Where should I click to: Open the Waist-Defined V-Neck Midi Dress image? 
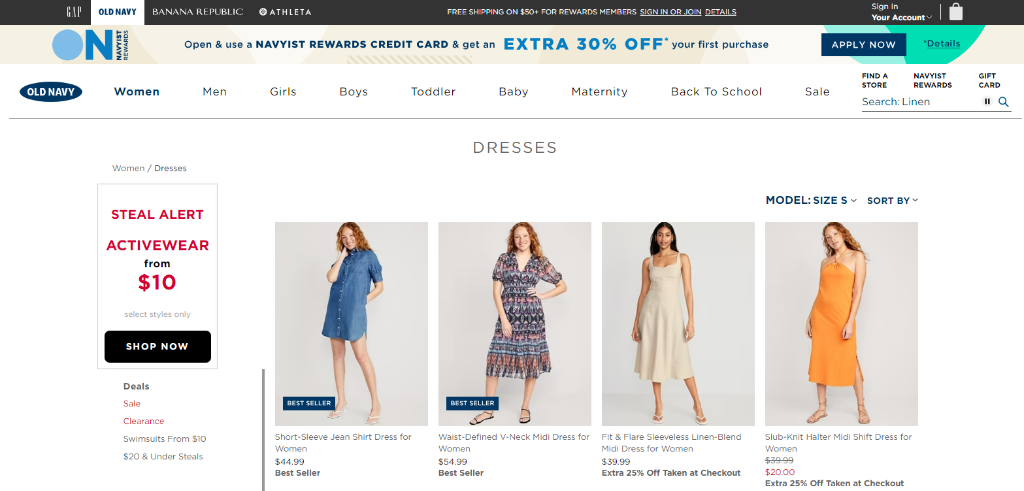click(x=515, y=324)
